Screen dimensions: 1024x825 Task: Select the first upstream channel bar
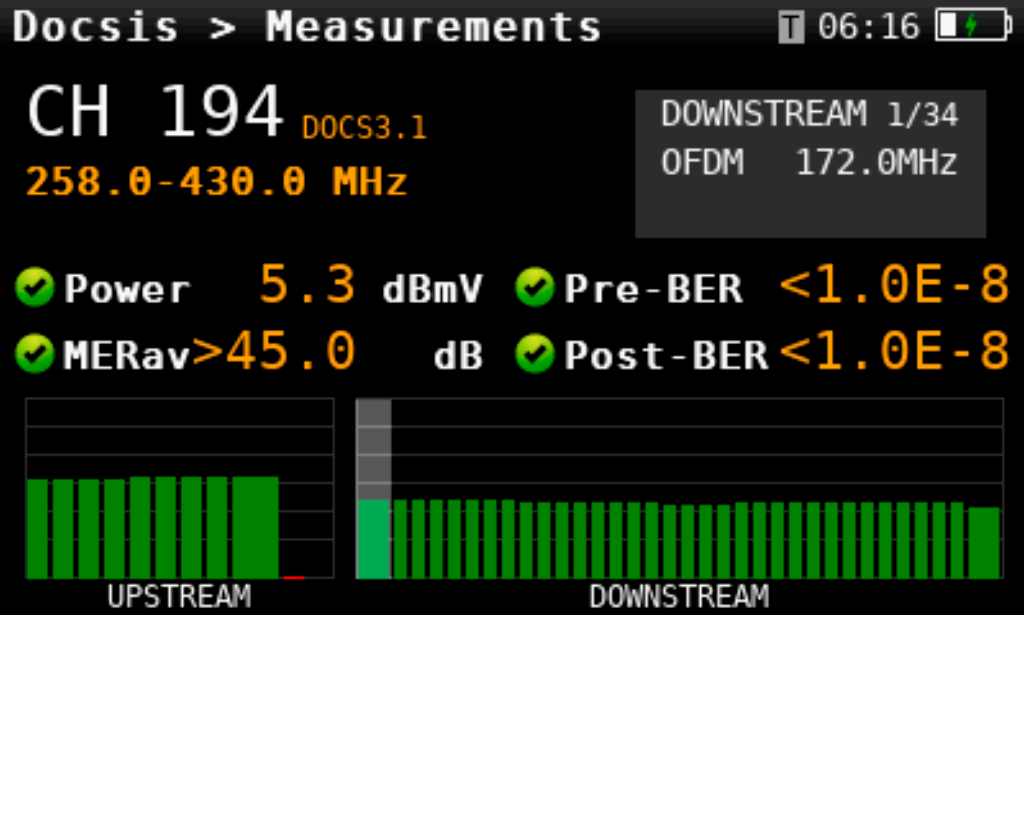37,528
